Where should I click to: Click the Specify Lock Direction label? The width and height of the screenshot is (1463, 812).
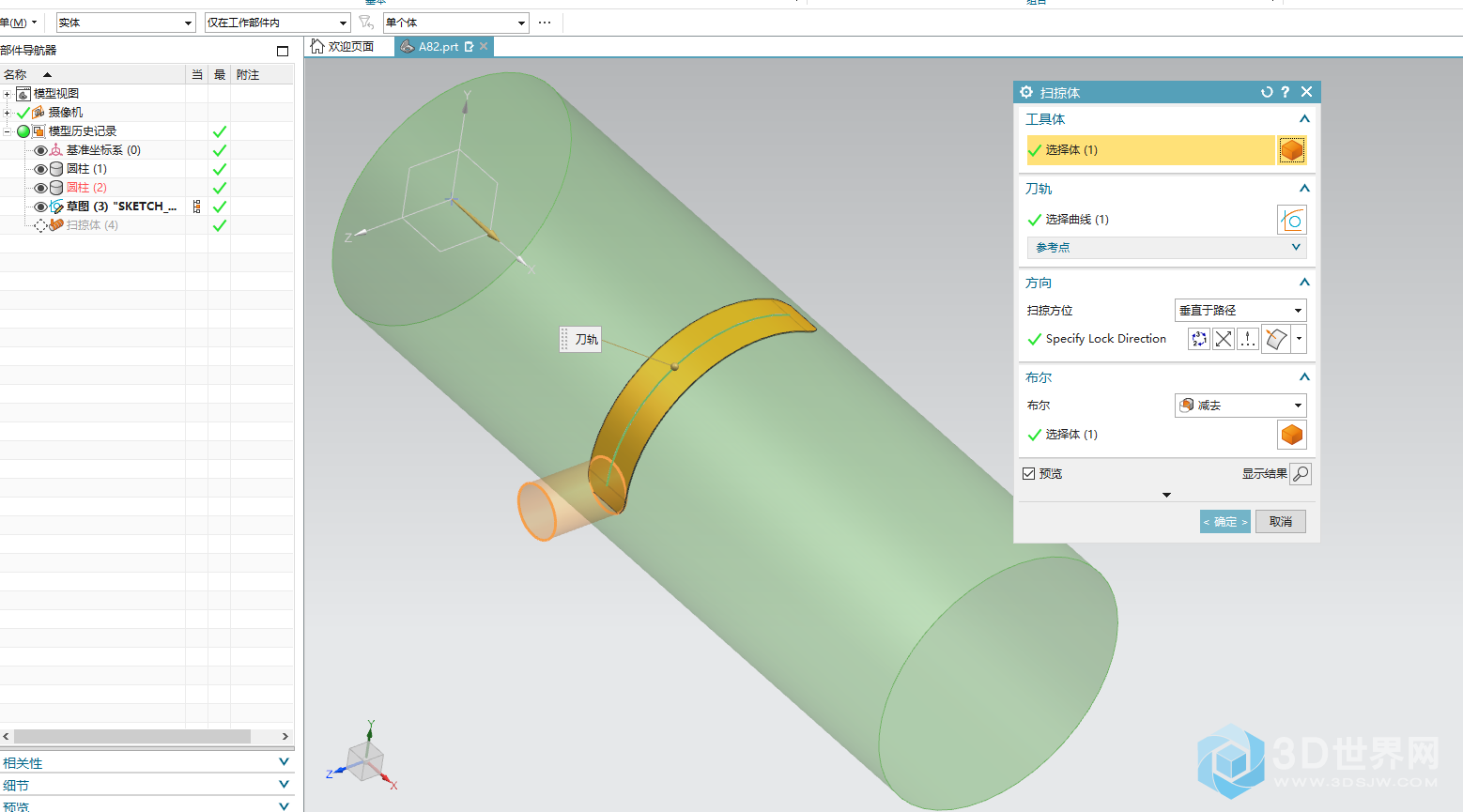click(x=1106, y=339)
